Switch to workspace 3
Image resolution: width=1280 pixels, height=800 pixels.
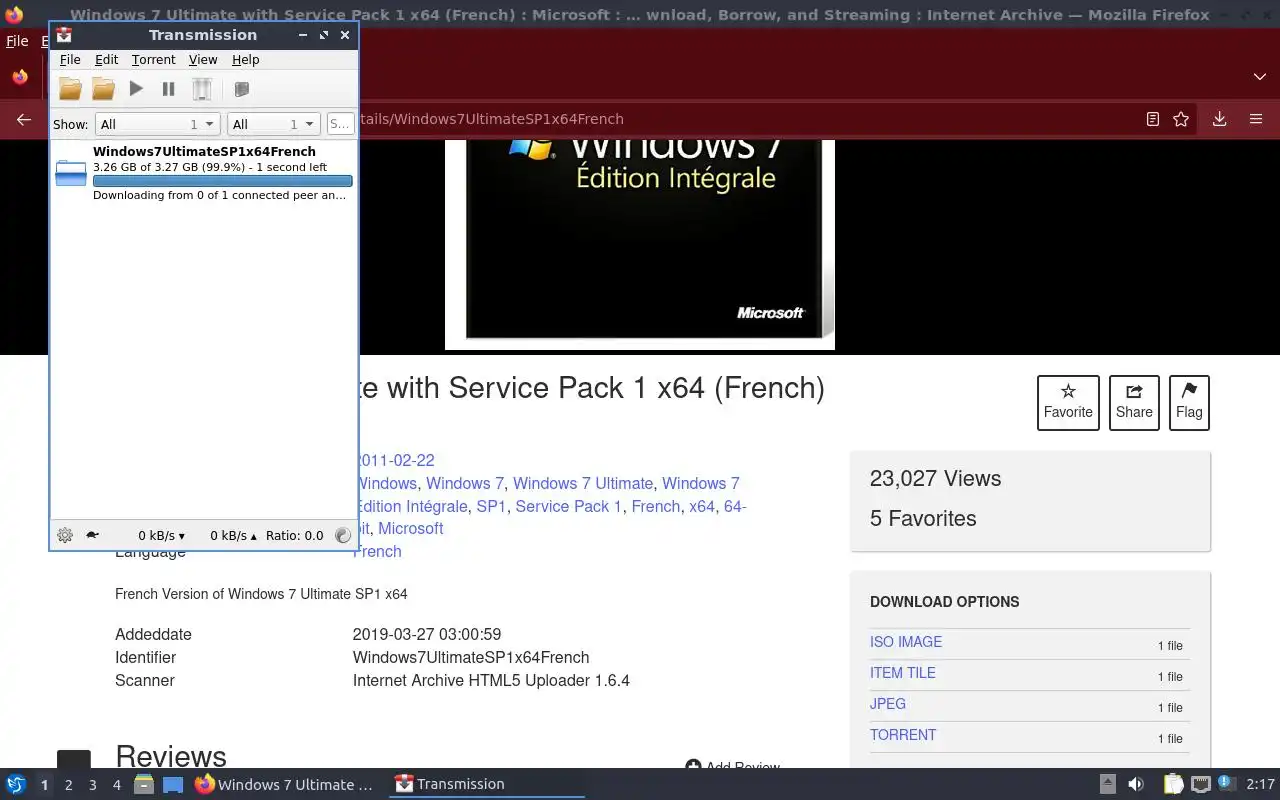92,785
